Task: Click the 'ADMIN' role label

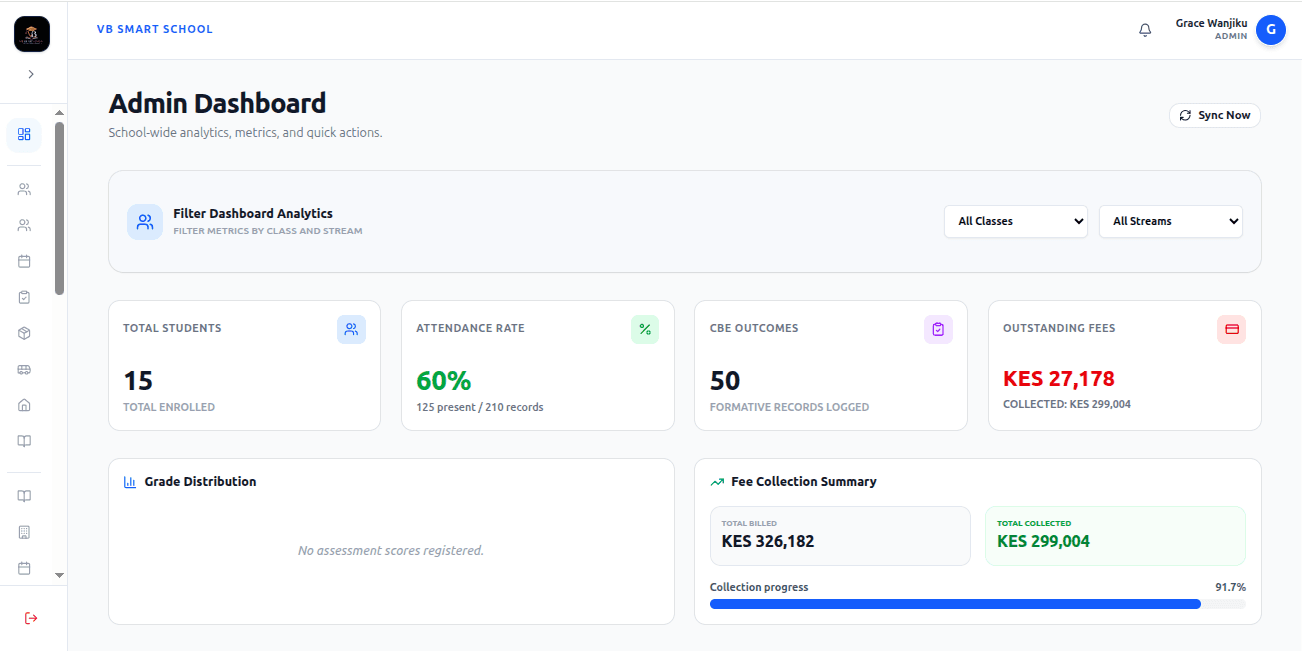Action: [x=1231, y=36]
